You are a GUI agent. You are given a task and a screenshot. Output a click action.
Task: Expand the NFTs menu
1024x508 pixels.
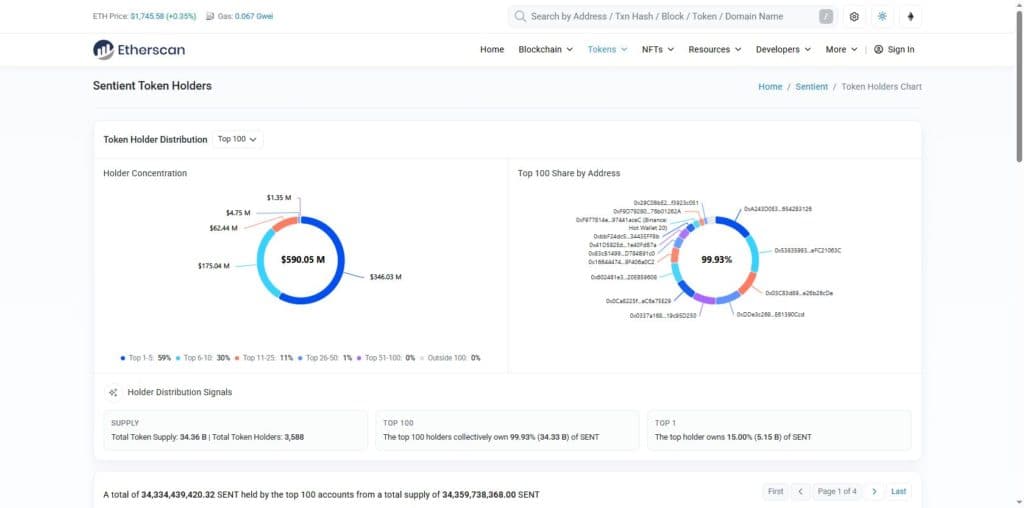[658, 50]
